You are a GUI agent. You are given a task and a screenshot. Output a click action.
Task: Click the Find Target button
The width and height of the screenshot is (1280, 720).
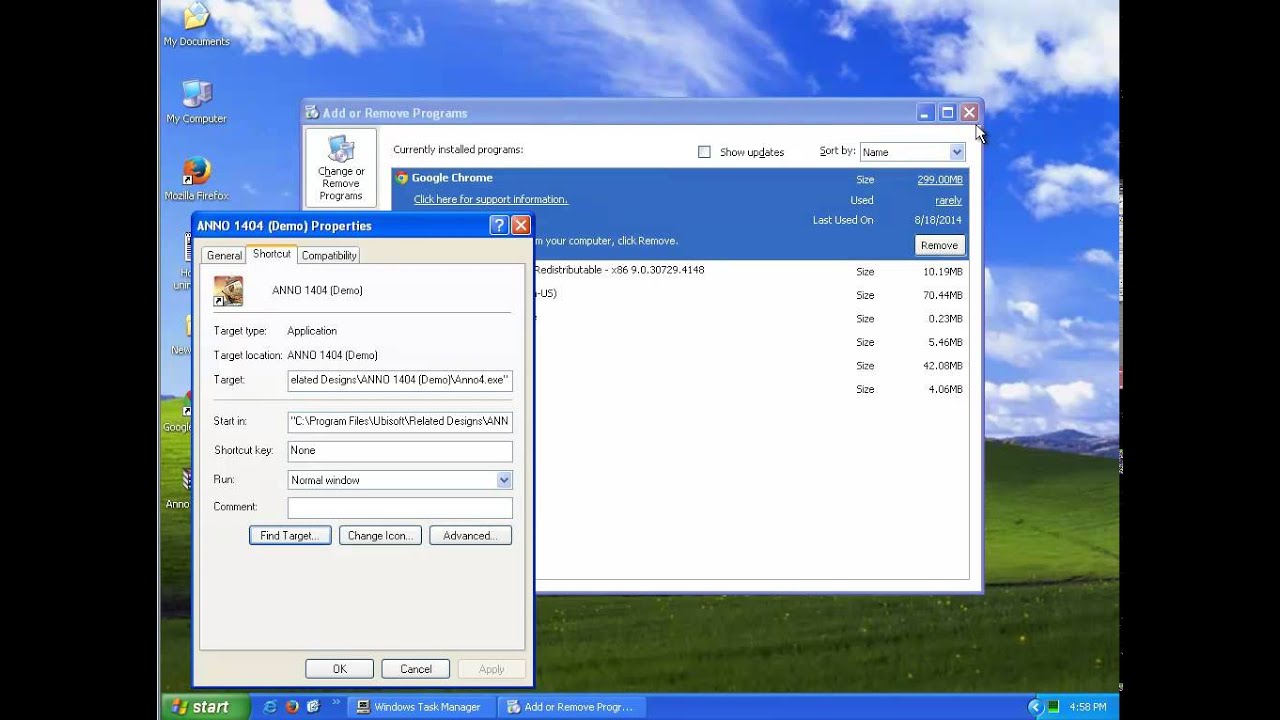(x=289, y=534)
